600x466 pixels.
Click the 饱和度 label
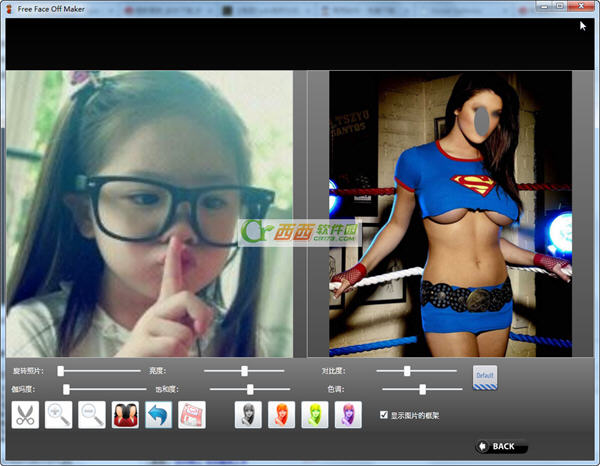[167, 389]
